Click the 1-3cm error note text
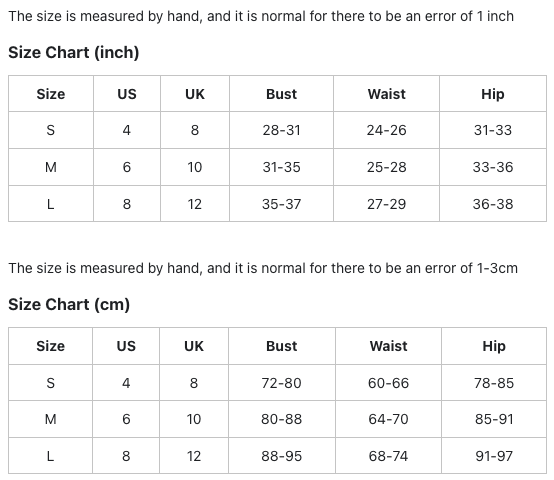This screenshot has width=554, height=480. click(x=263, y=268)
